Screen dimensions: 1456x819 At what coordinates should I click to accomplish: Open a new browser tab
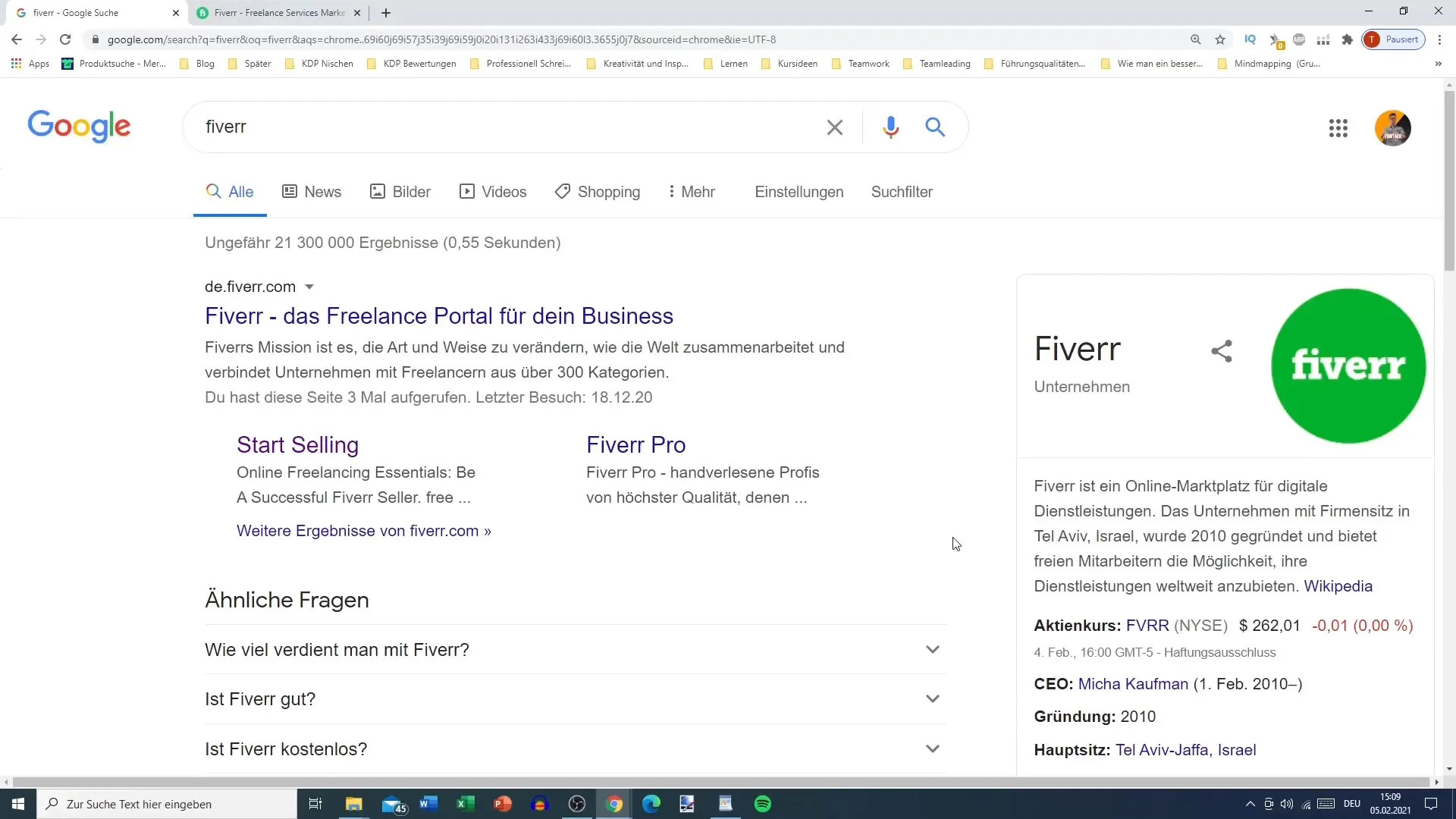click(386, 13)
